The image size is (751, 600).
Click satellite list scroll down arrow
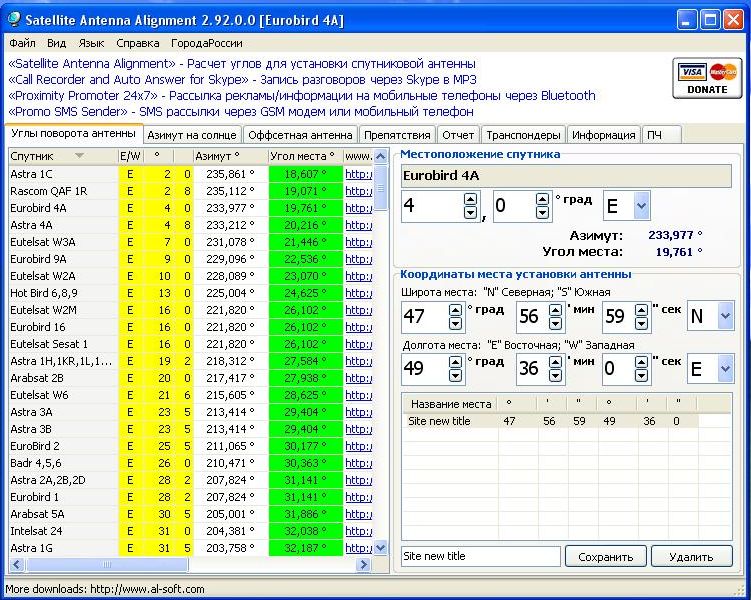point(381,548)
